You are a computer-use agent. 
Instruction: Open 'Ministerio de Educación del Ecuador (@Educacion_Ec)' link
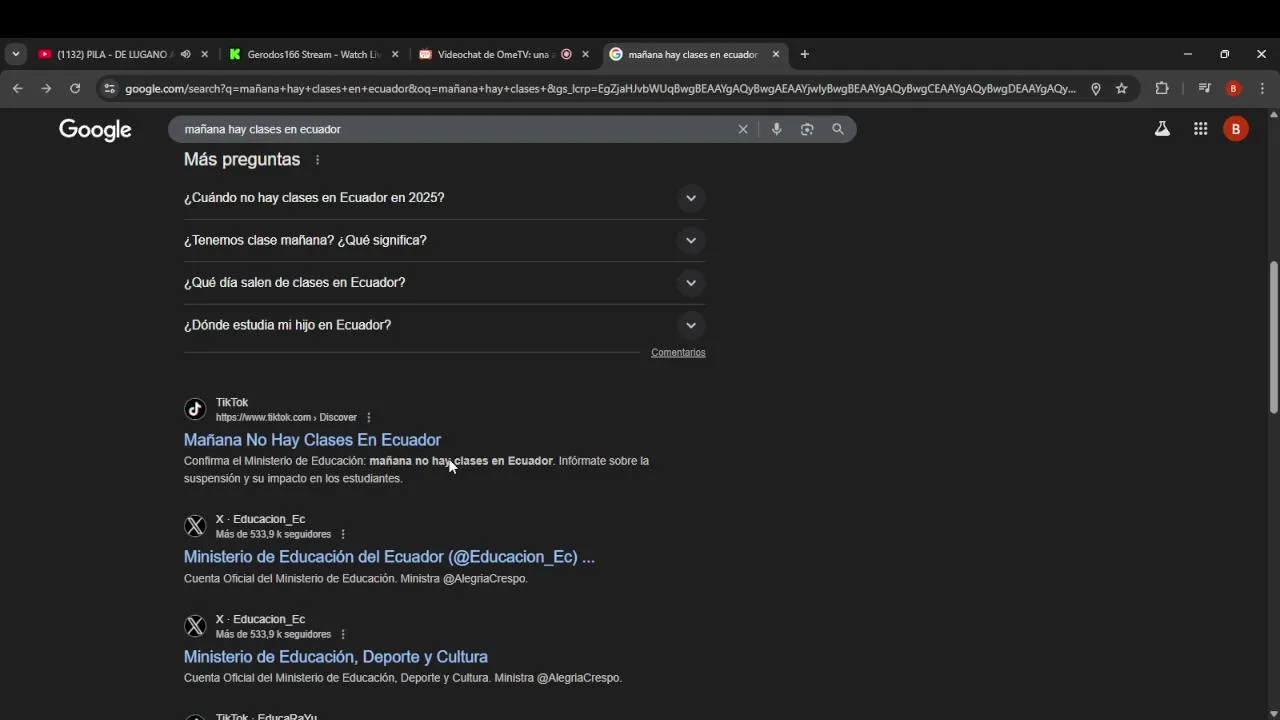(x=389, y=557)
